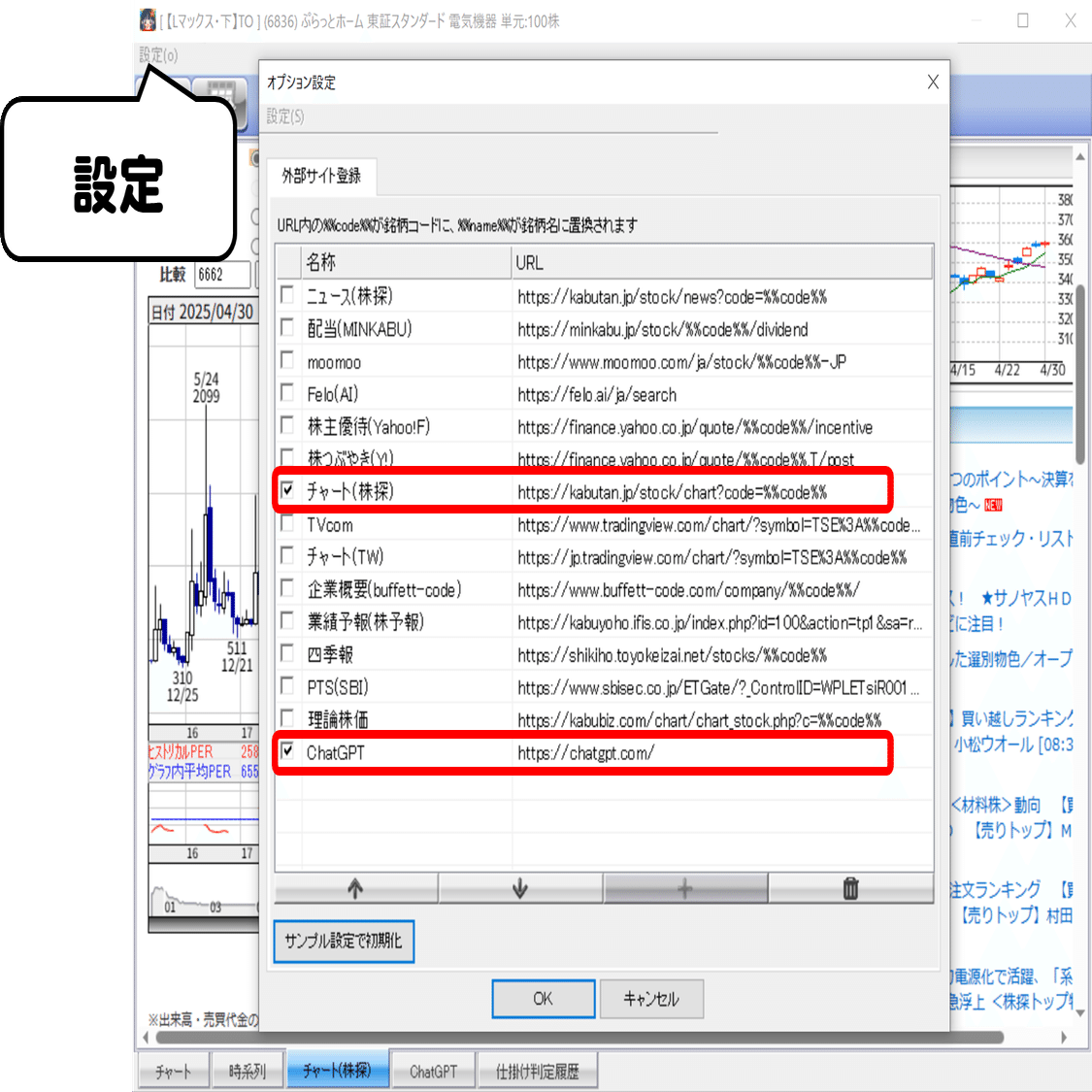Click the application icon in the title bar
This screenshot has width=1092, height=1092.
(148, 20)
